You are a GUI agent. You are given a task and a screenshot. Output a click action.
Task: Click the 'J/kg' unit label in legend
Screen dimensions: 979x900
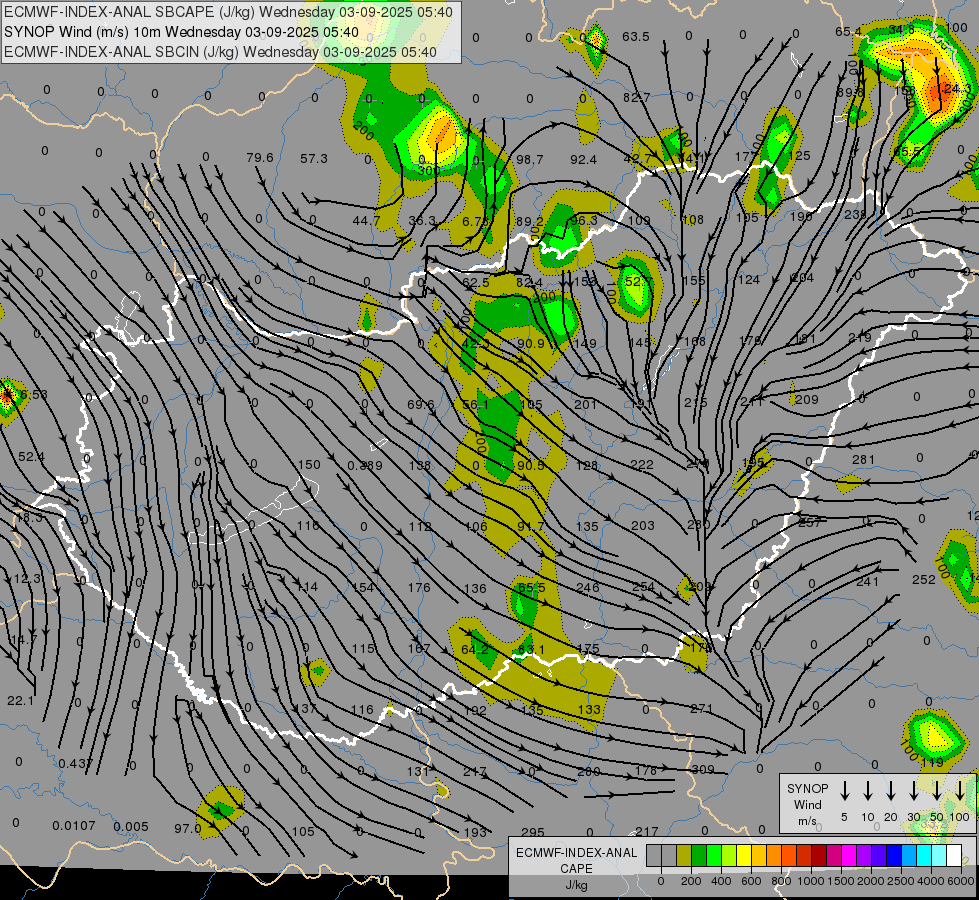(576, 885)
